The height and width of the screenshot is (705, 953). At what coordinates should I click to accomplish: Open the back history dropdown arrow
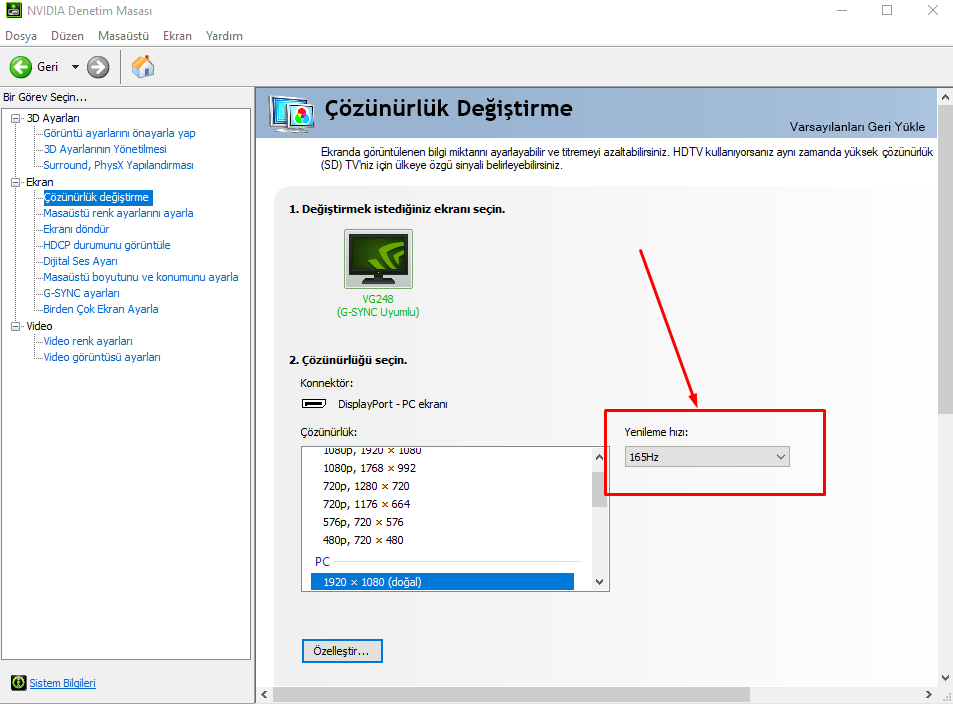(x=75, y=67)
